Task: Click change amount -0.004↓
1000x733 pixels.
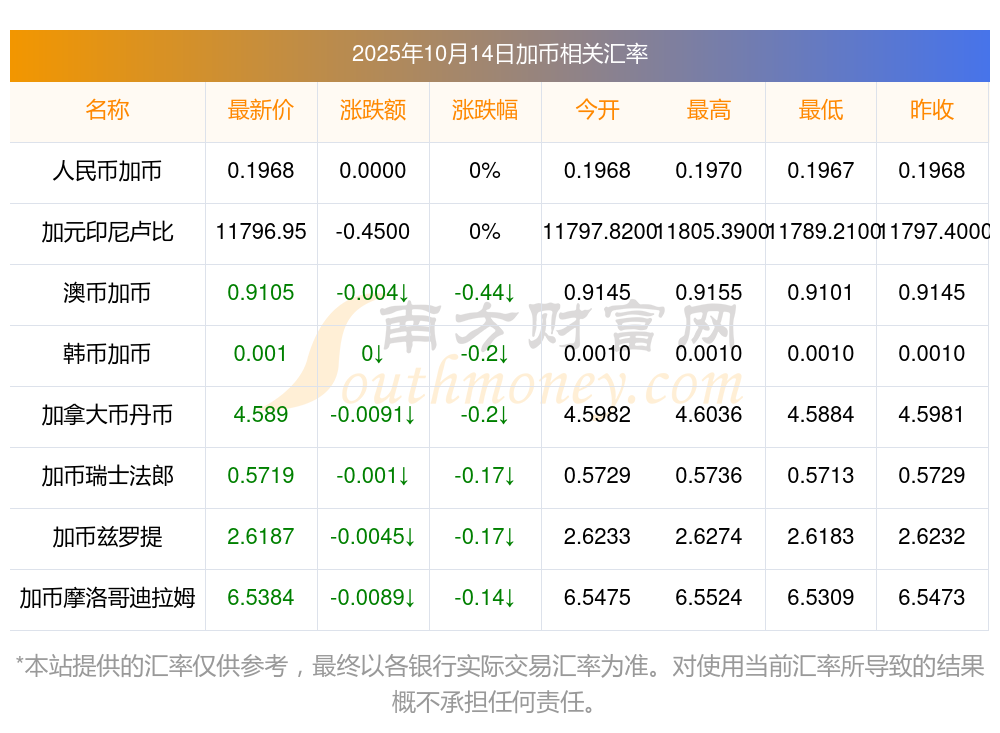Action: [372, 293]
